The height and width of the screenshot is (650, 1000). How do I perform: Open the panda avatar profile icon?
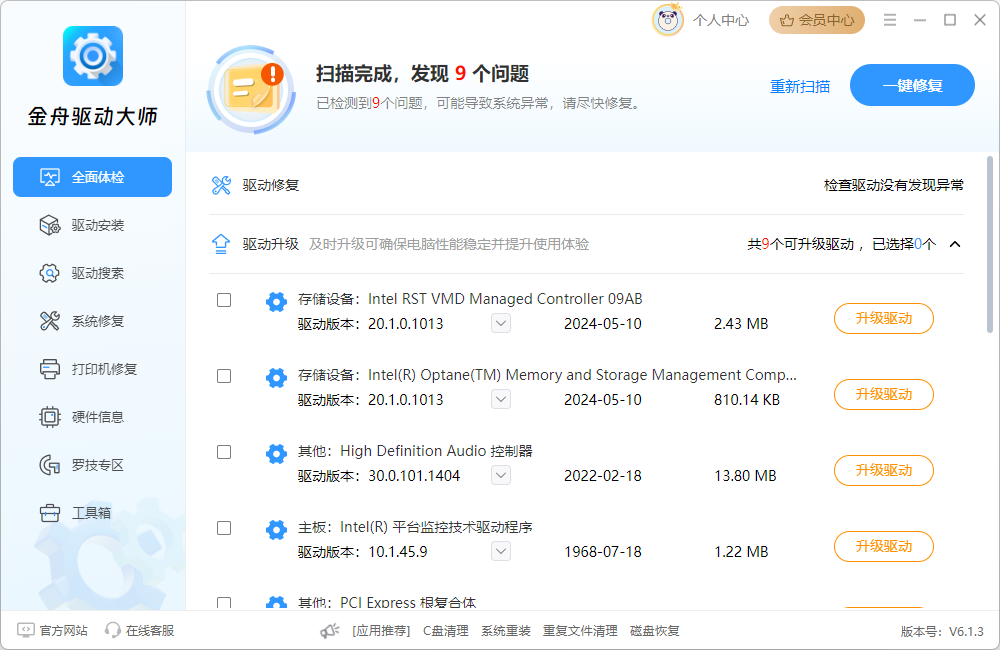668,20
